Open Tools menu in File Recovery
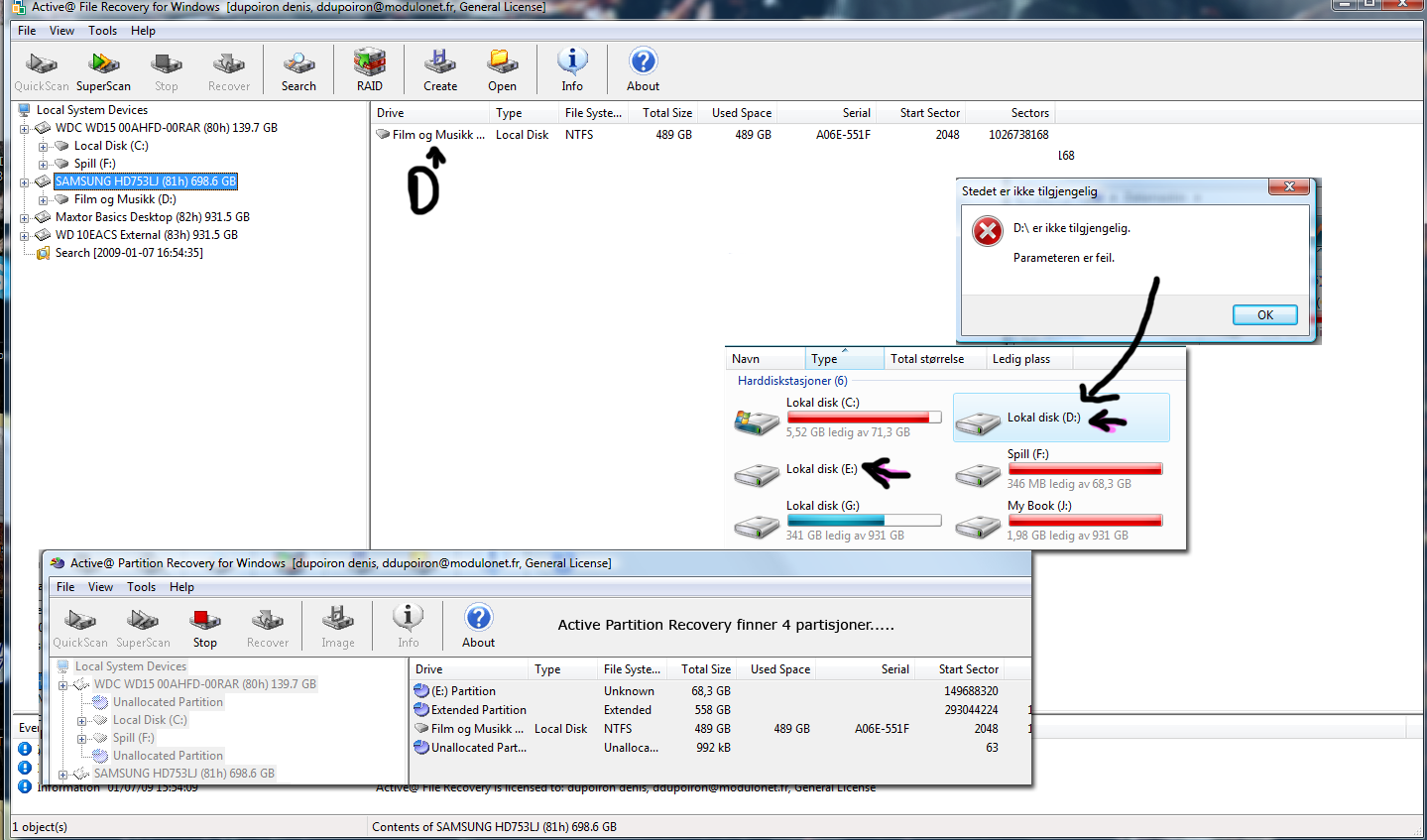The width and height of the screenshot is (1427, 840). coord(102,31)
